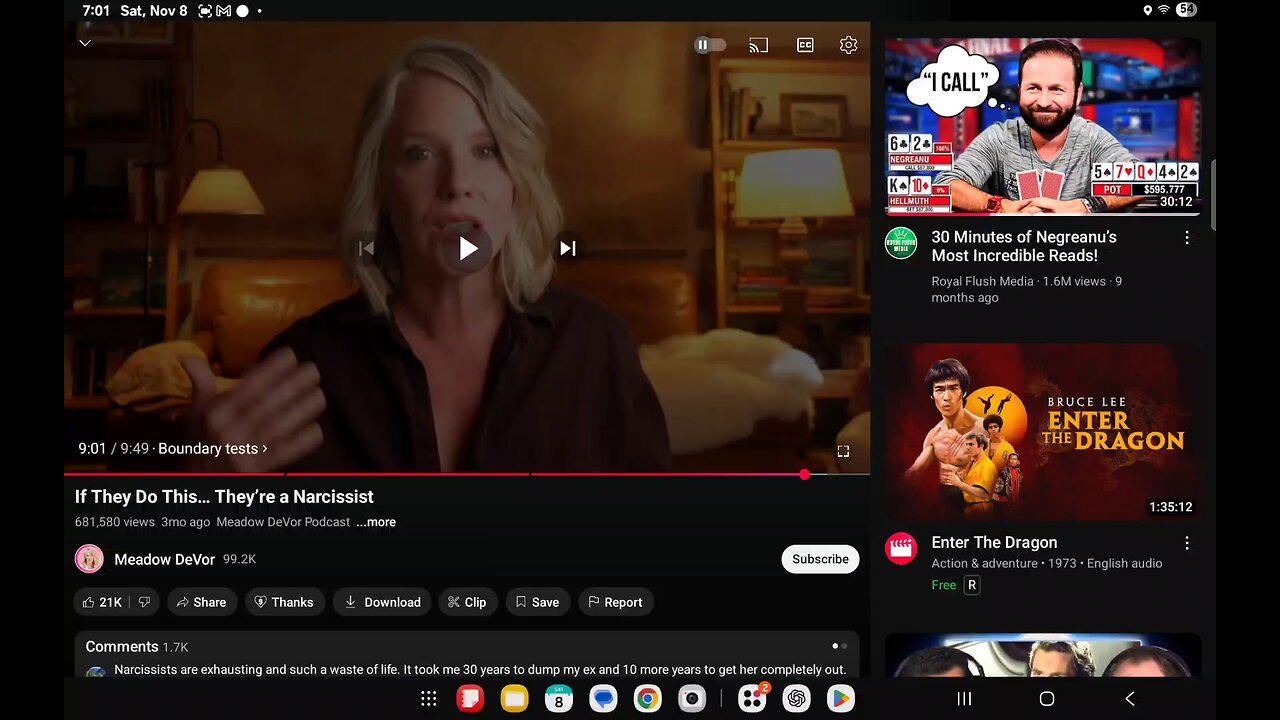Toggle the autoplay switch
The image size is (1280, 720).
click(x=709, y=45)
